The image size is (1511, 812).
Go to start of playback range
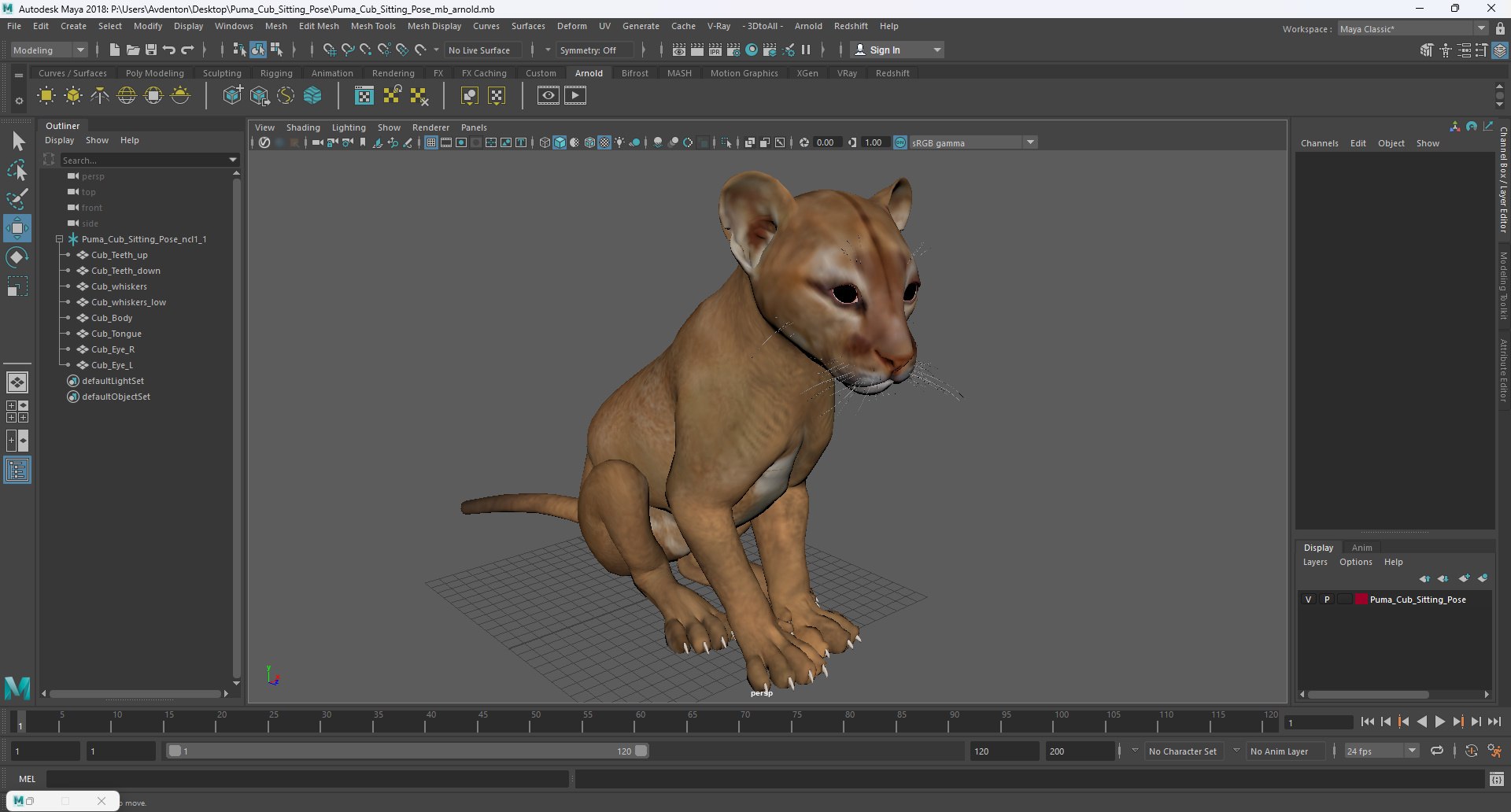coord(1368,722)
